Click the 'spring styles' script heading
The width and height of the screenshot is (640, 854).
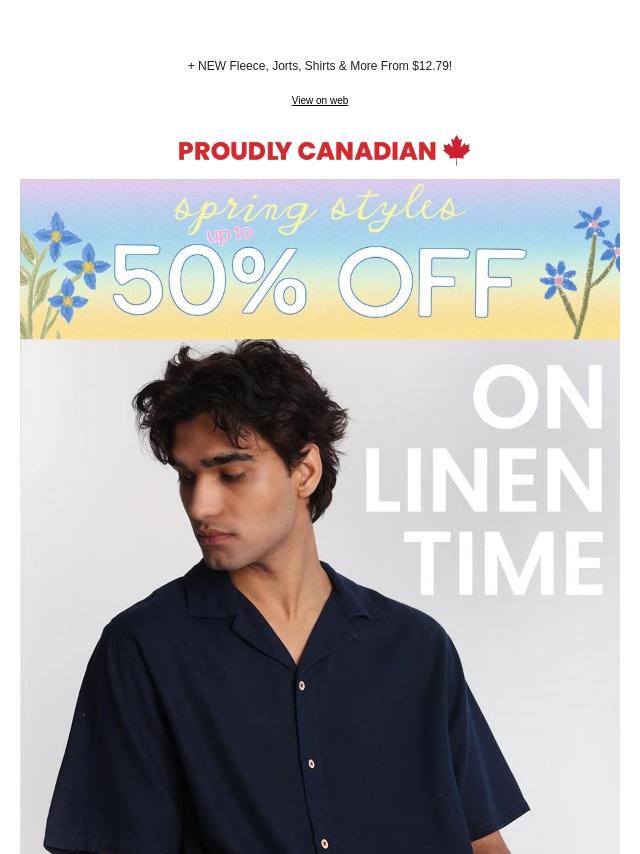[x=320, y=209]
